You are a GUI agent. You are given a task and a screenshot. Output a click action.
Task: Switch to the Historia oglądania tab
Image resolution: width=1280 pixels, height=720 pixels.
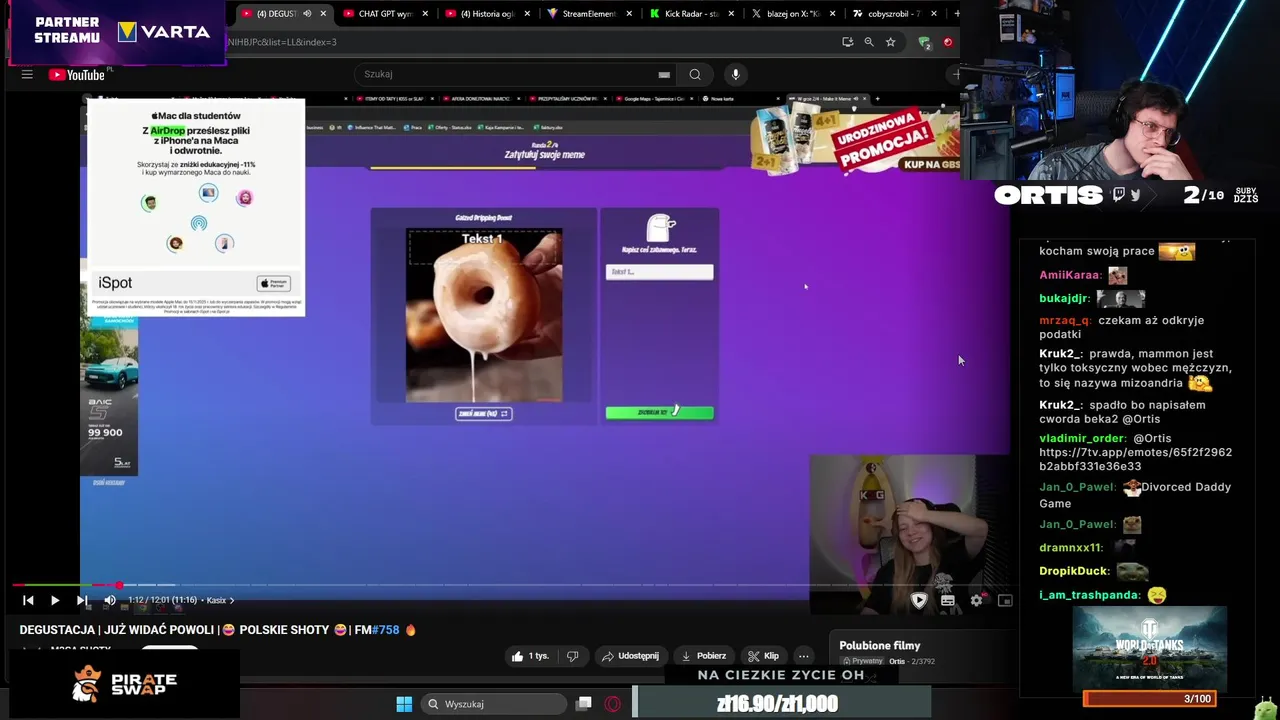[487, 14]
